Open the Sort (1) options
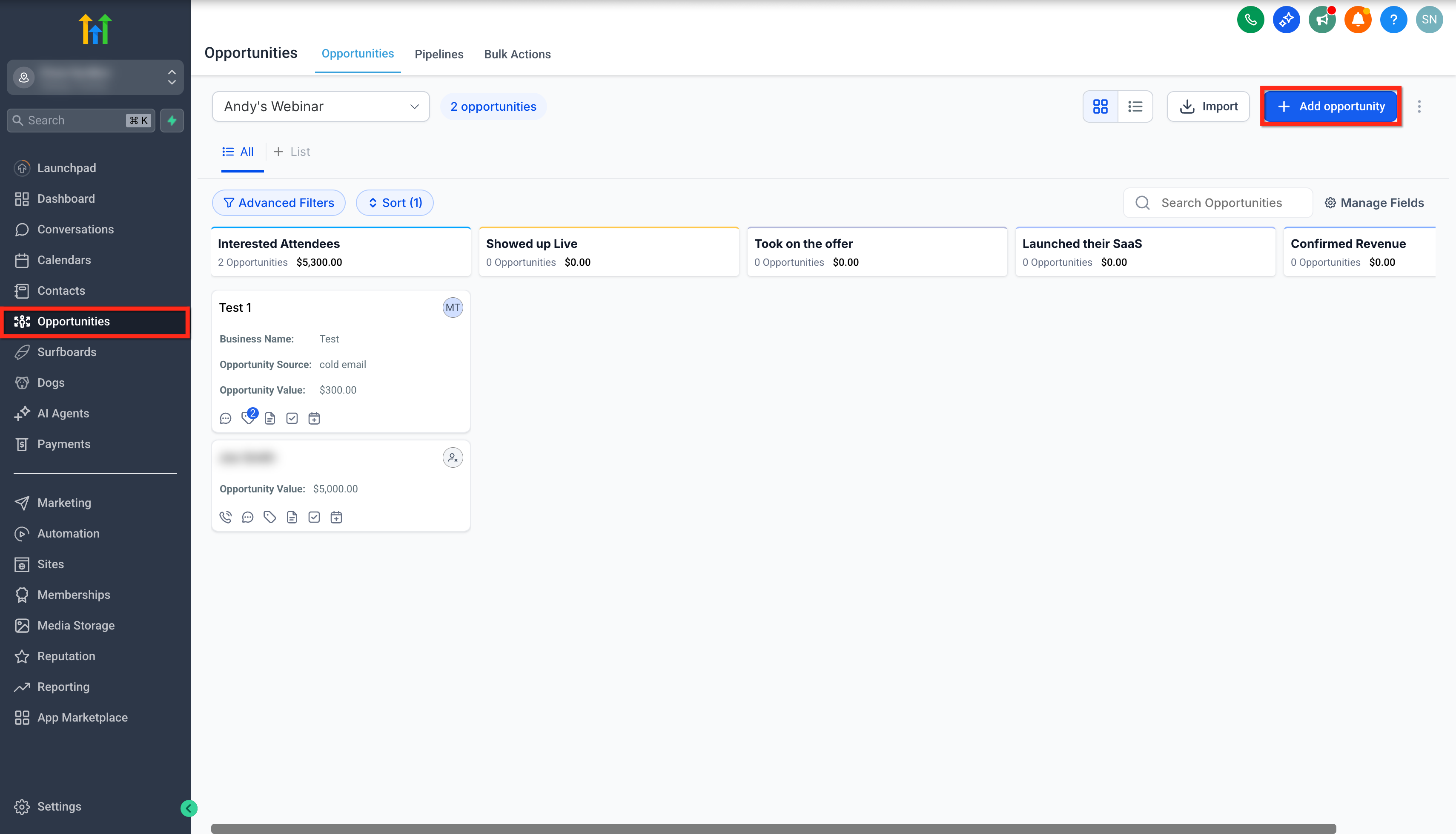This screenshot has width=1456, height=834. (x=394, y=203)
